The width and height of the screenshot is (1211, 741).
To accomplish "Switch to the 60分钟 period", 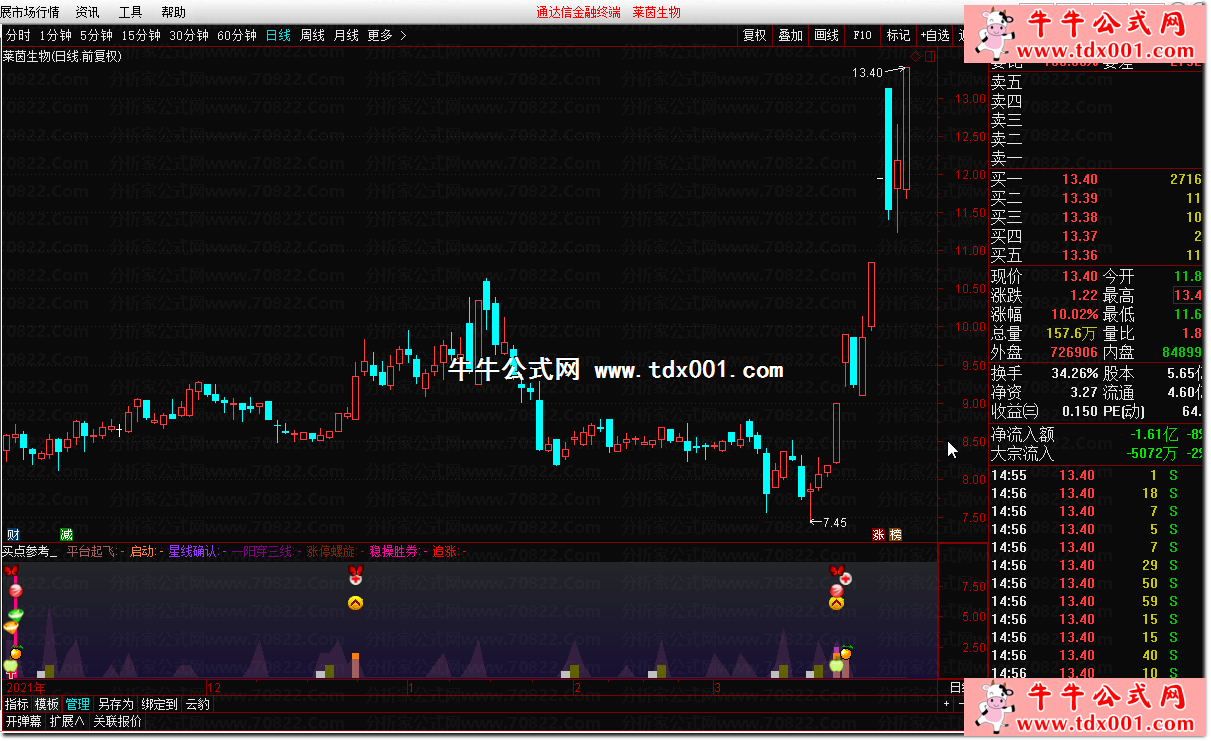I will pos(237,35).
